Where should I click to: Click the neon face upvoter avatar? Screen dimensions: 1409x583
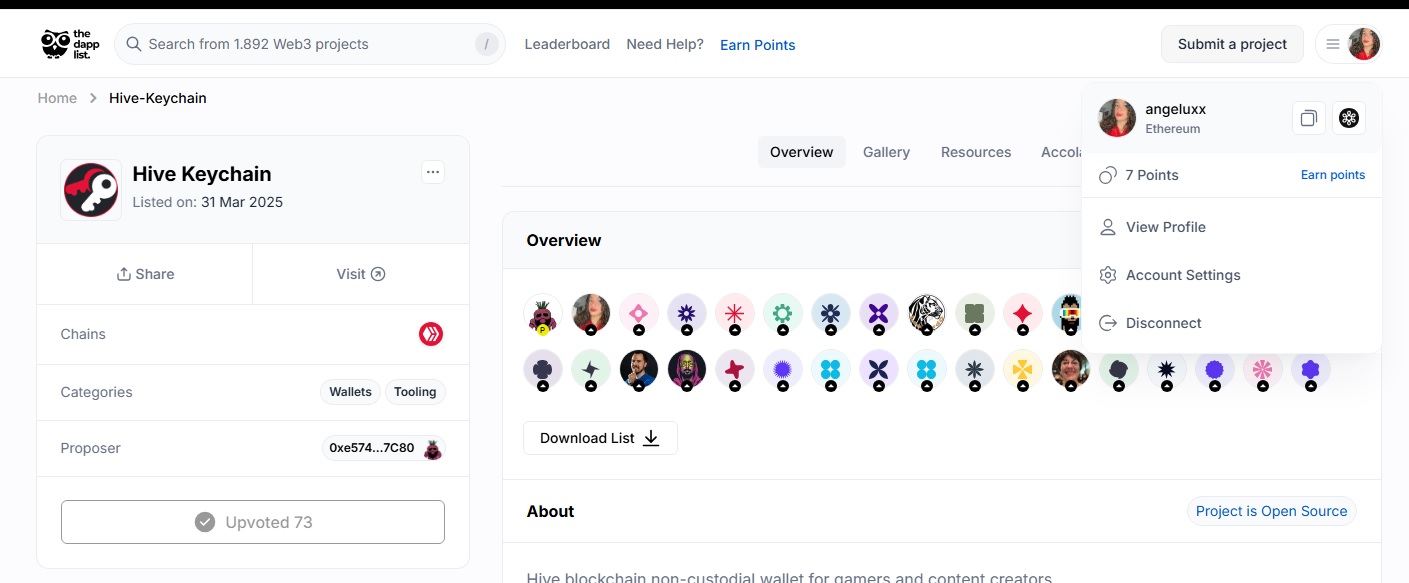point(687,370)
